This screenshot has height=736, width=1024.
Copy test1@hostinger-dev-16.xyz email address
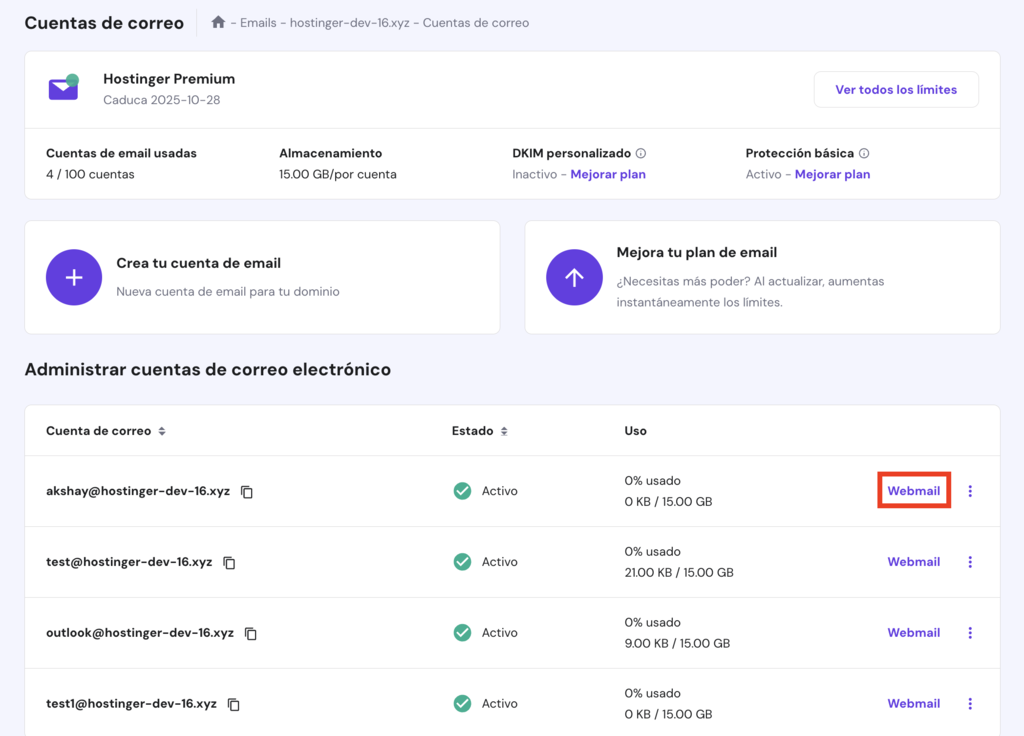pyautogui.click(x=233, y=704)
